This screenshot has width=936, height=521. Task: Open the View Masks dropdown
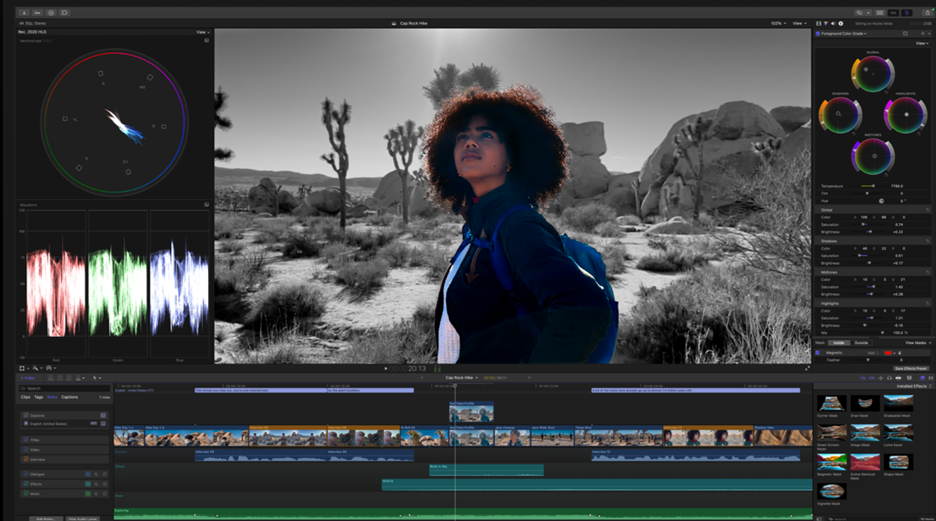point(918,343)
